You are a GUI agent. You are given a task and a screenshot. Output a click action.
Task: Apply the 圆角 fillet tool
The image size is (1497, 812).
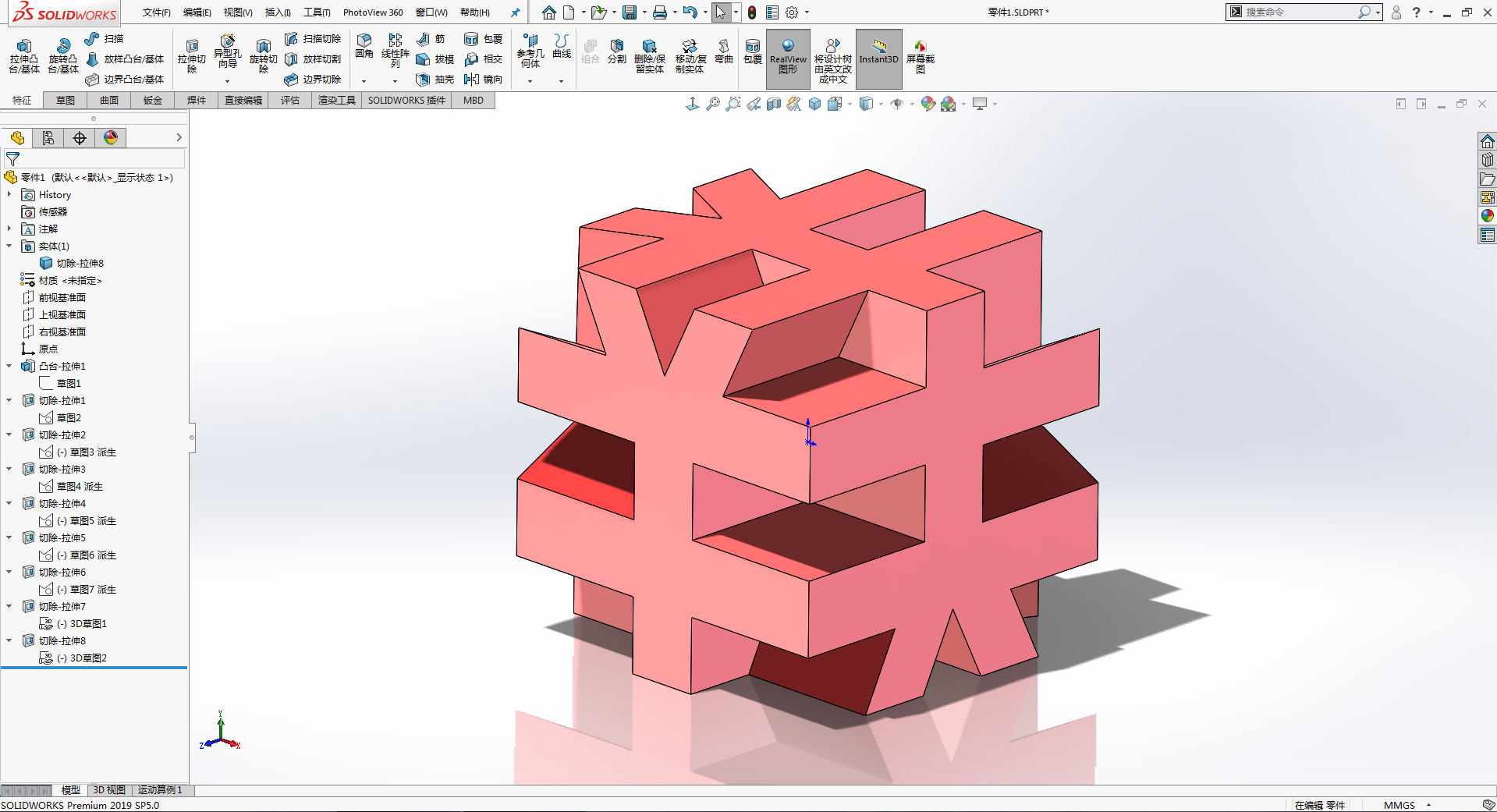[364, 47]
